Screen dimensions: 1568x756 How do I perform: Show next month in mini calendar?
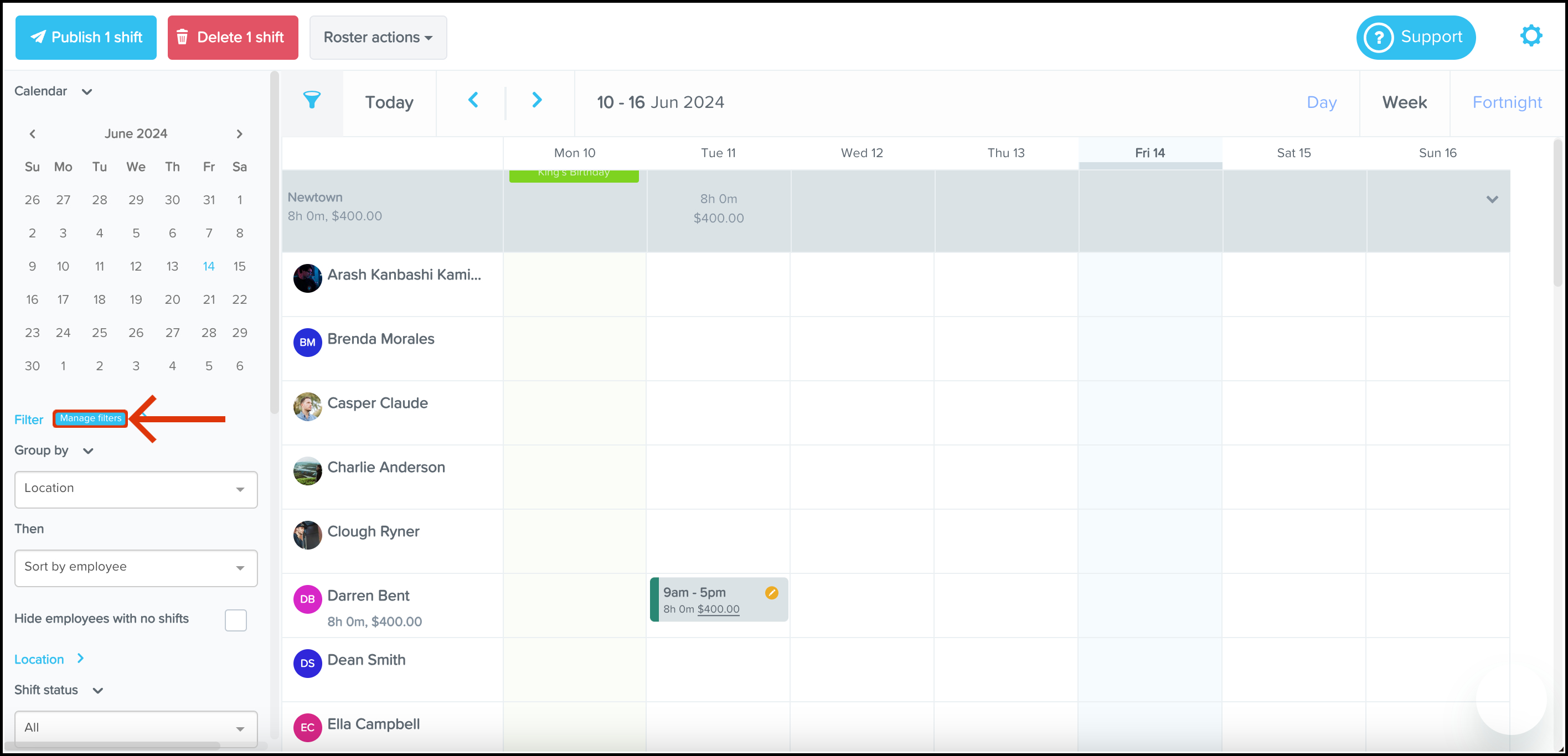pos(239,134)
